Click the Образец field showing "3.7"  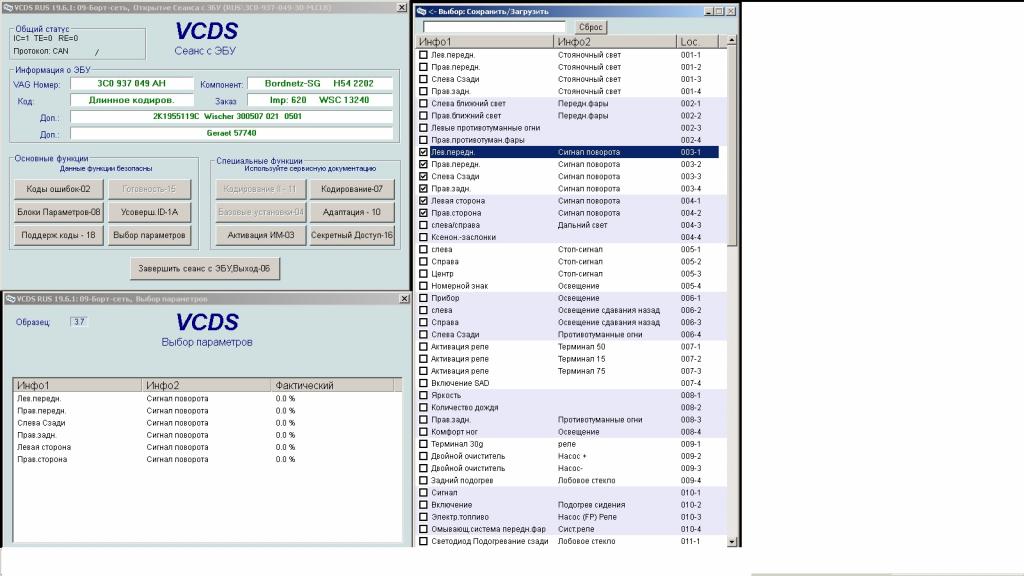[x=78, y=322]
